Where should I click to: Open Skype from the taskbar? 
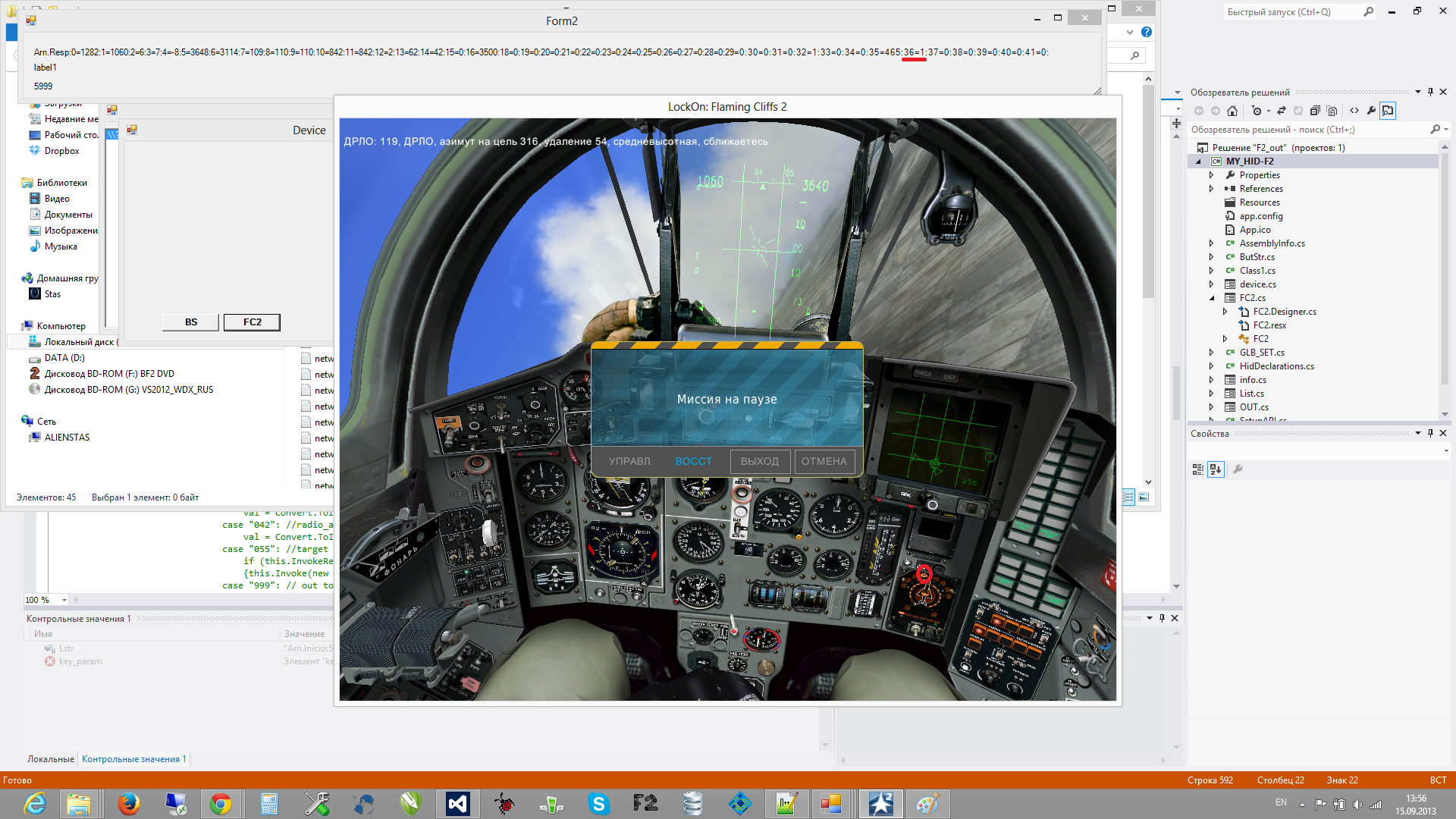point(599,804)
